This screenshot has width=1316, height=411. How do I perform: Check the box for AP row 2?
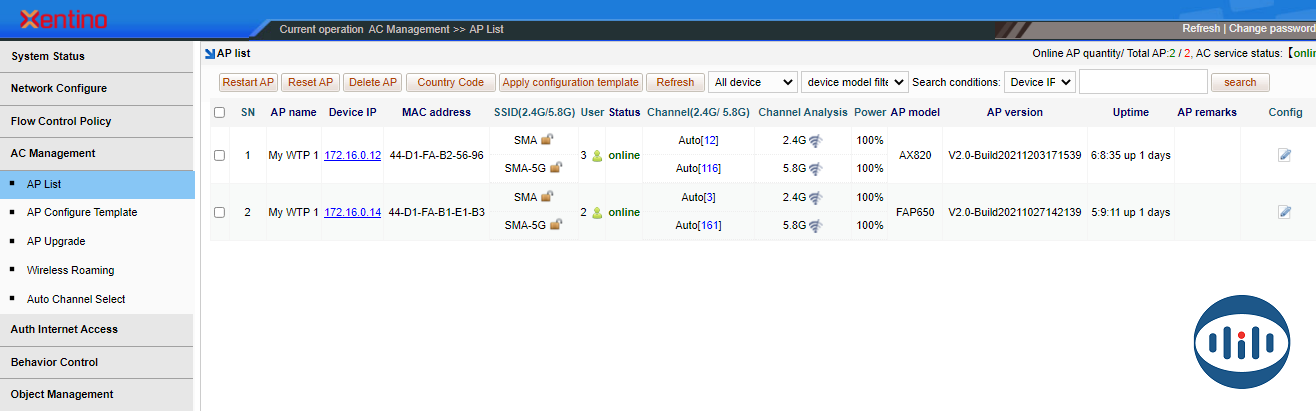[x=220, y=212]
